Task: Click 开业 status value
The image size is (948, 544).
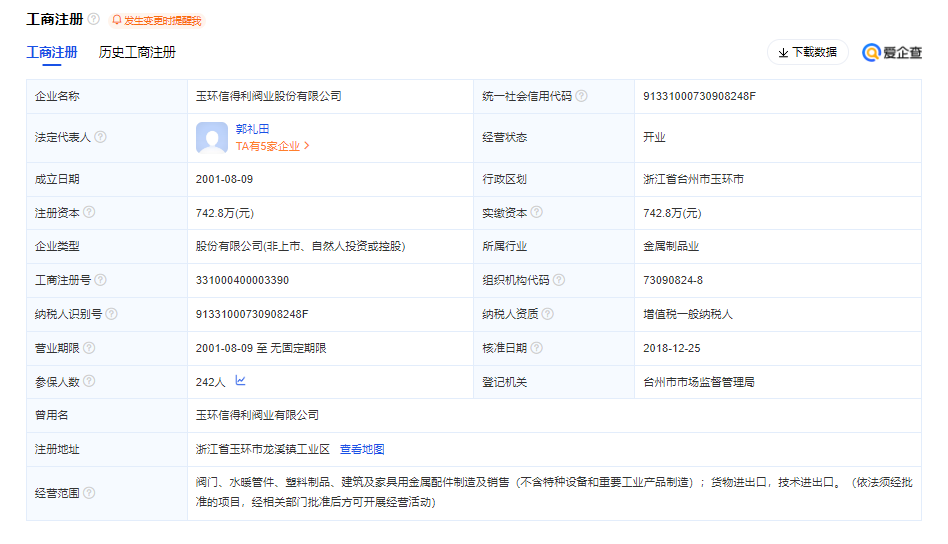Action: click(654, 137)
